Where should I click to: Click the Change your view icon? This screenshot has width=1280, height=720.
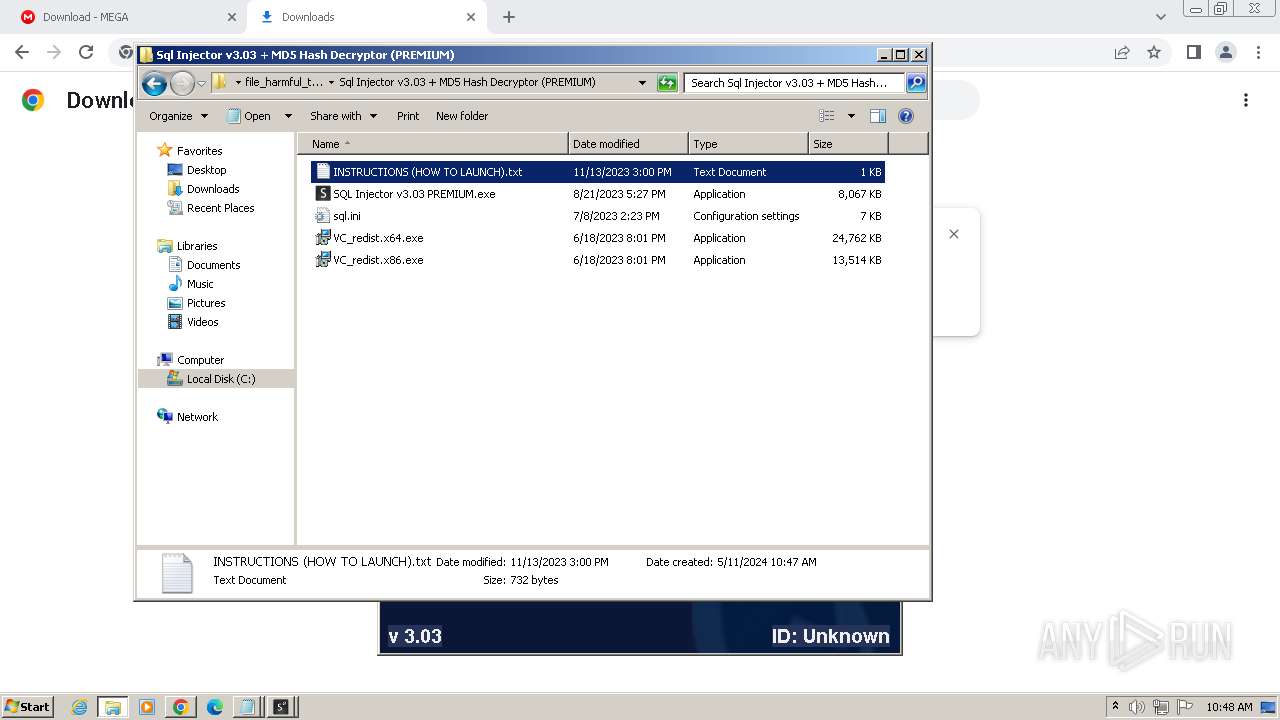(x=827, y=116)
